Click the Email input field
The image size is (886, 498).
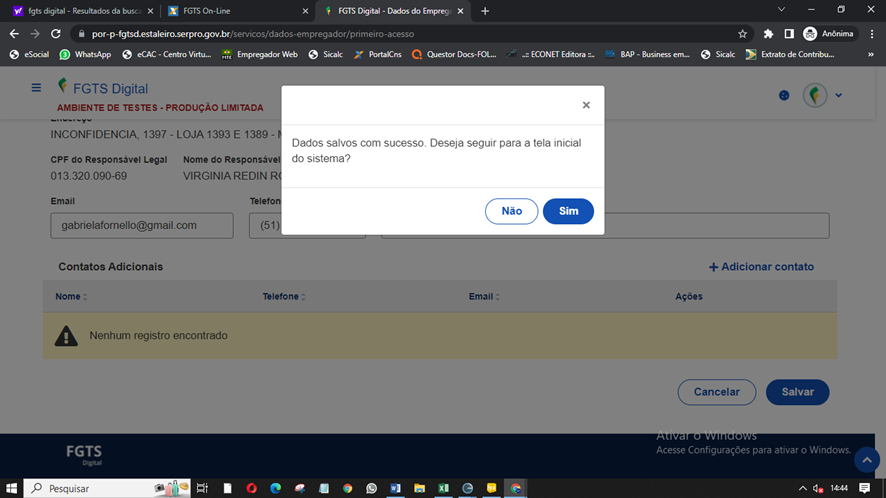[x=139, y=225]
